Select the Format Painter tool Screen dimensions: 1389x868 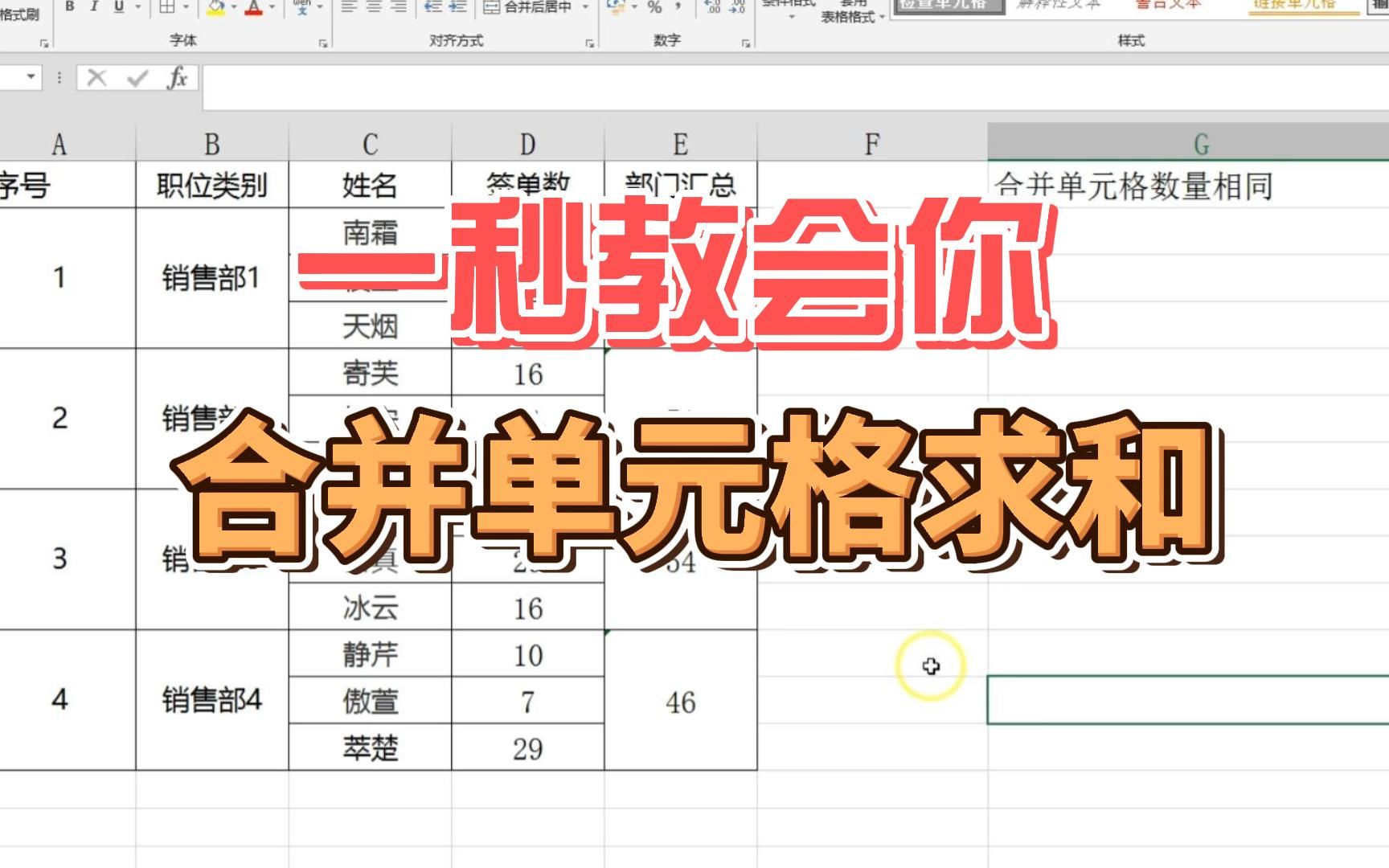point(18,11)
